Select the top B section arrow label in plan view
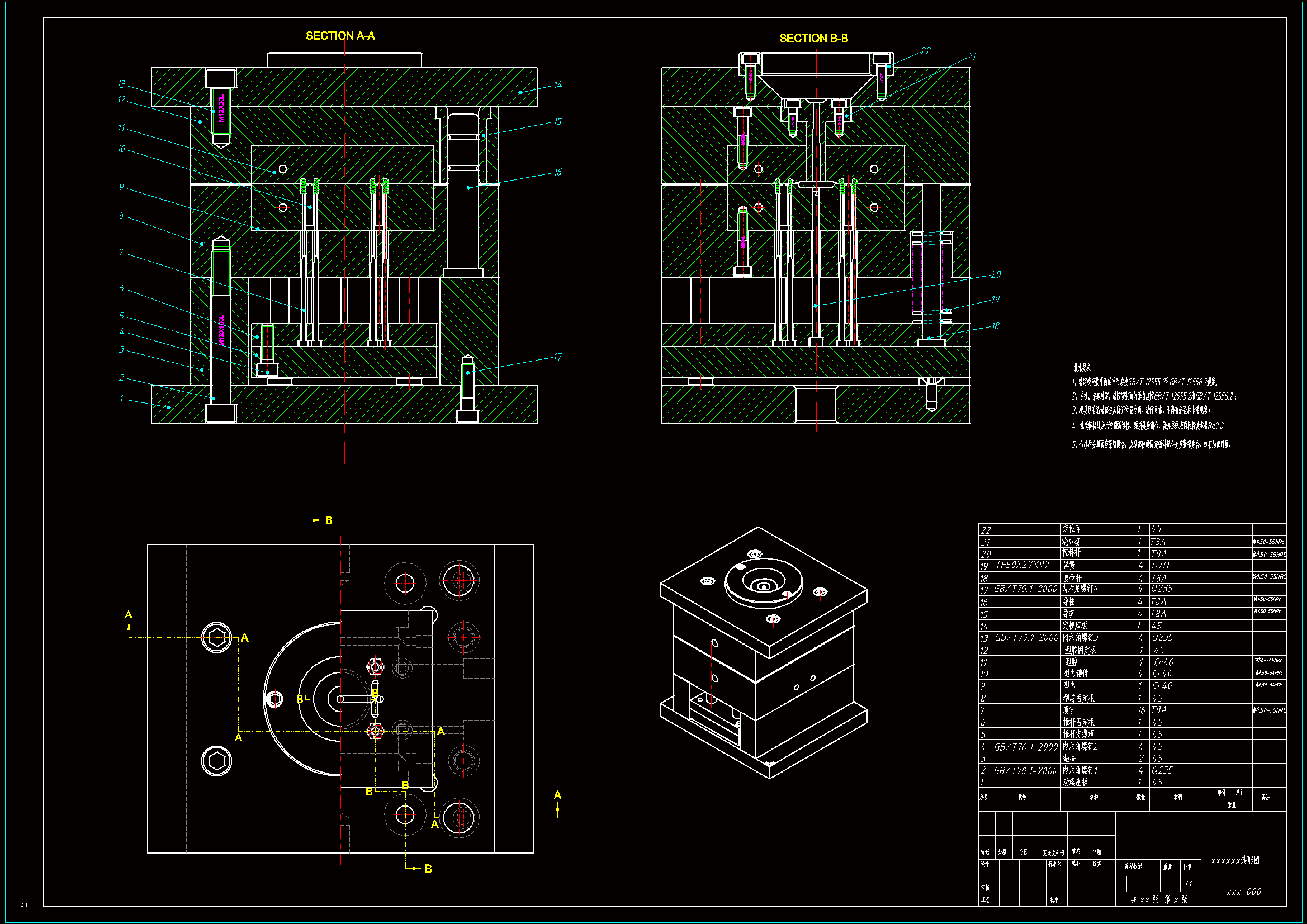This screenshot has height=924, width=1307. click(329, 520)
